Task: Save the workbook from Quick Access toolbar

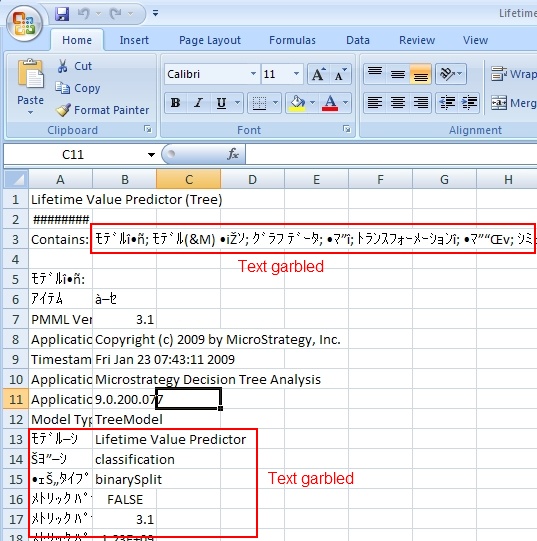Action: (x=62, y=14)
